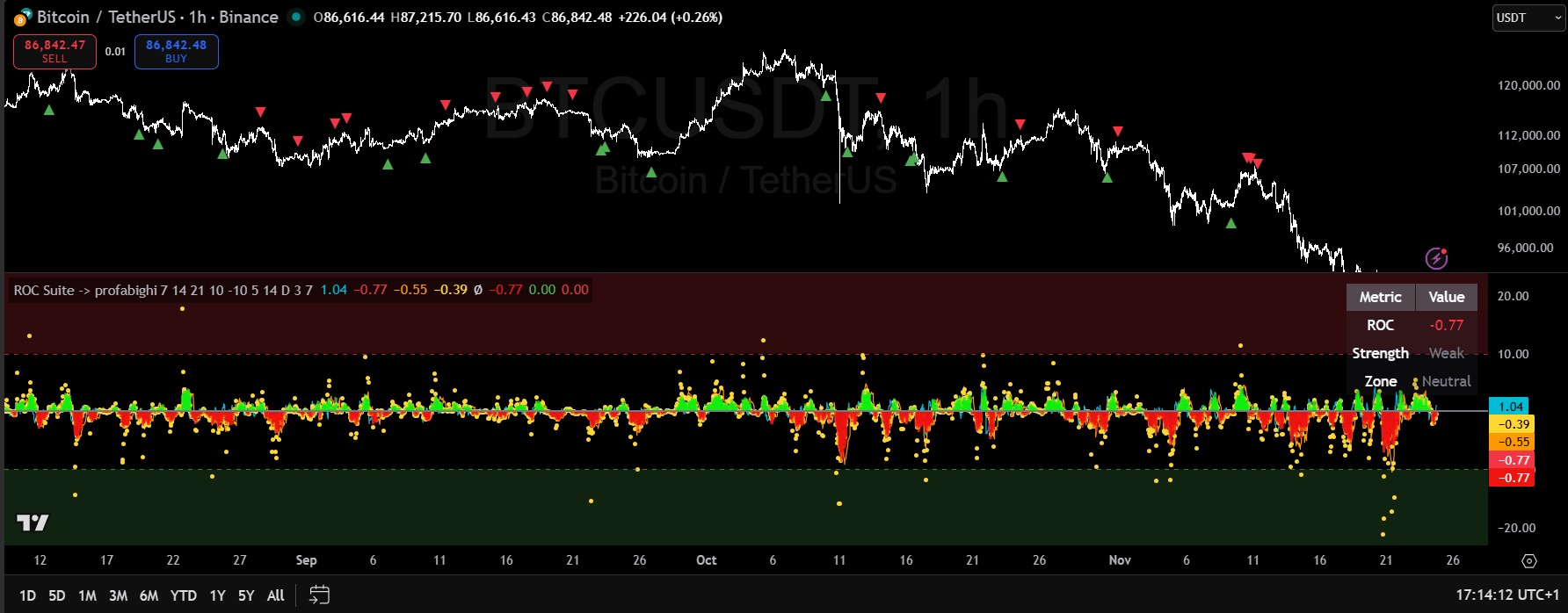Viewport: 1568px width, 613px height.
Task: Click the BUY 86,842.48 button
Action: [176, 51]
